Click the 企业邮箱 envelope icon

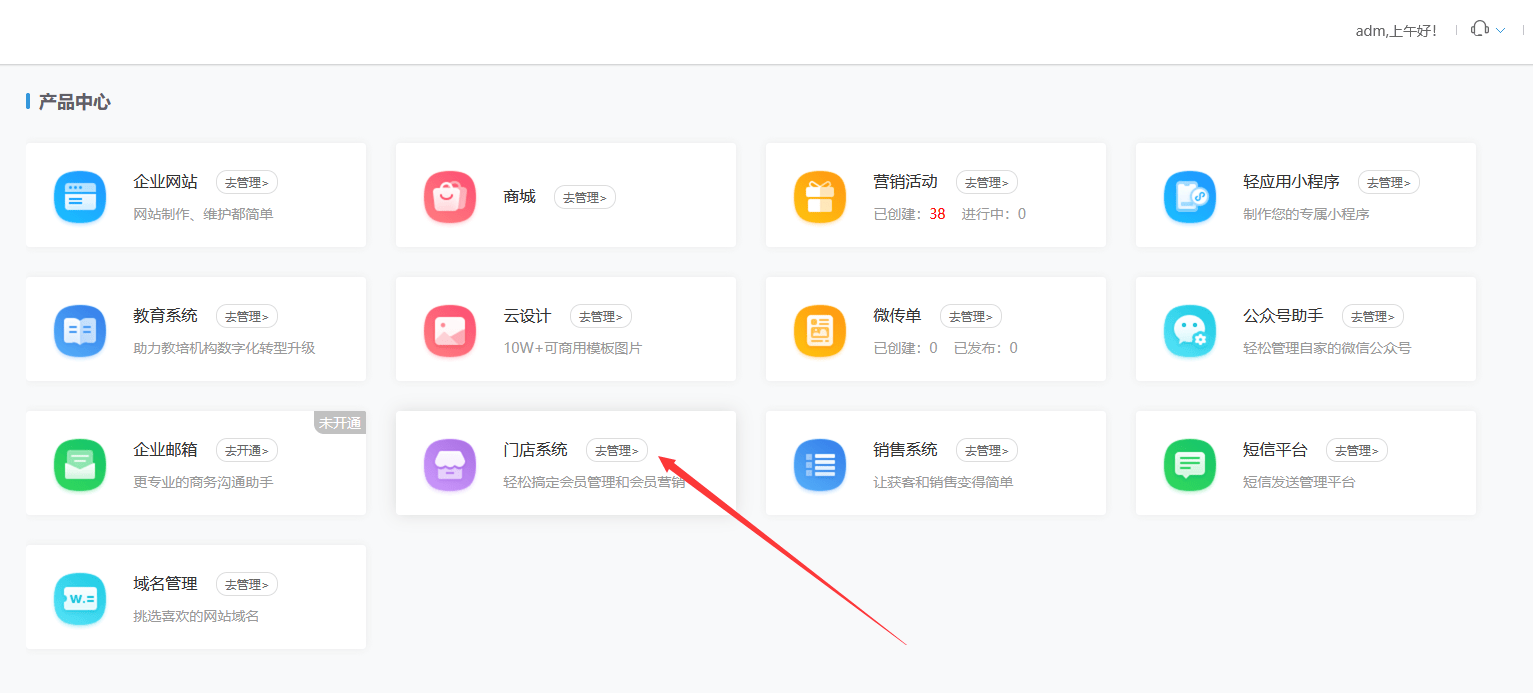point(79,465)
